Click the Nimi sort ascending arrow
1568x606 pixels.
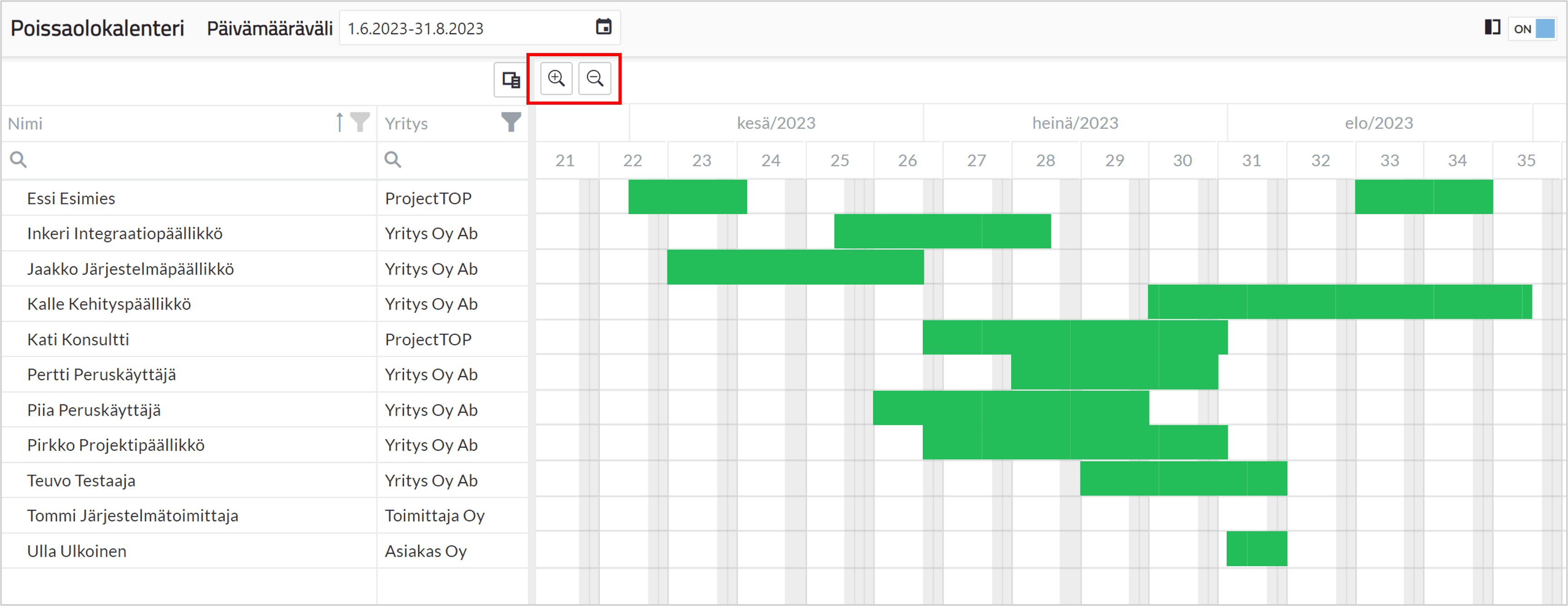[x=340, y=122]
